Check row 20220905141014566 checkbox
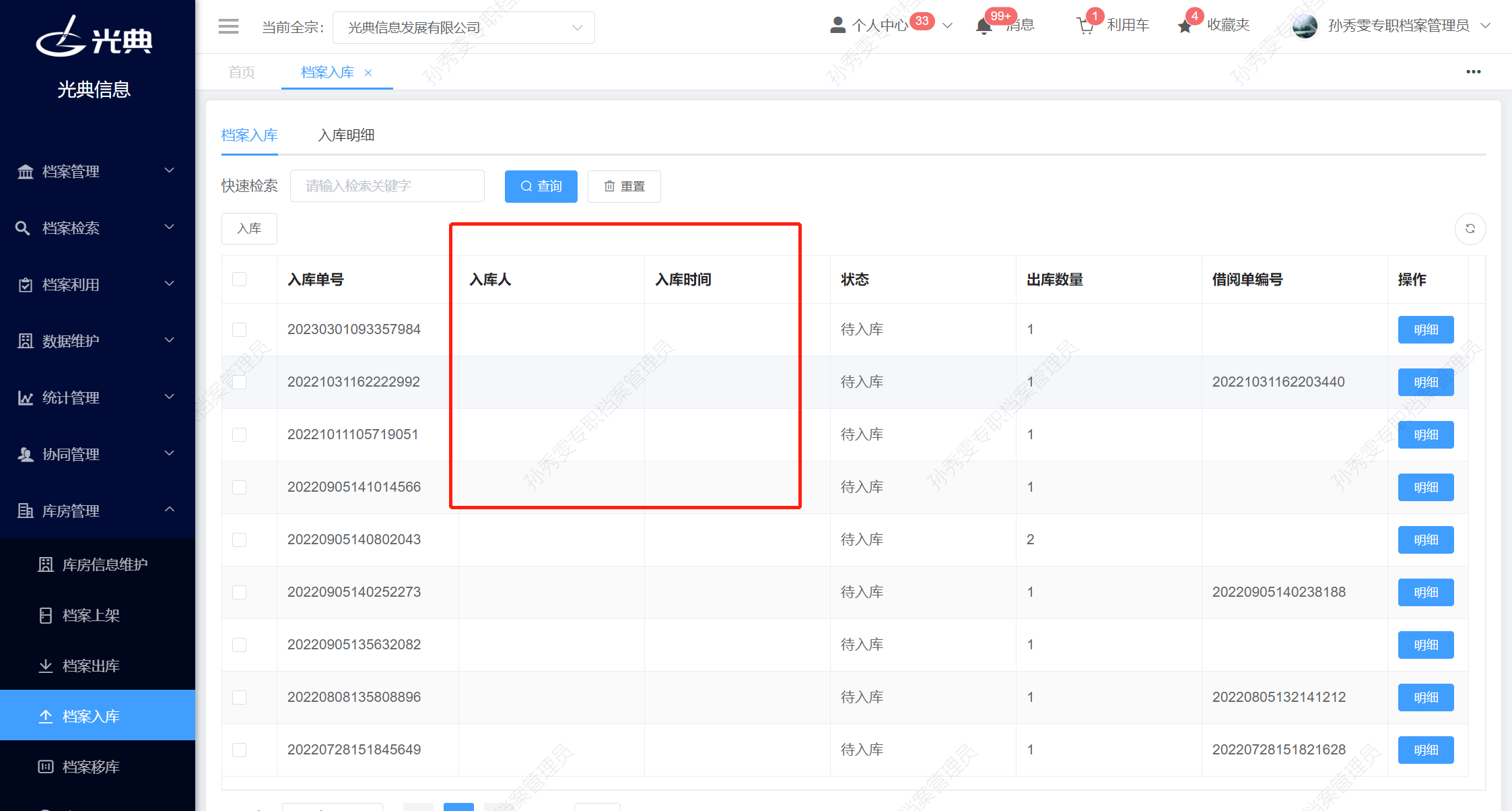Image resolution: width=1512 pixels, height=811 pixels. tap(240, 487)
